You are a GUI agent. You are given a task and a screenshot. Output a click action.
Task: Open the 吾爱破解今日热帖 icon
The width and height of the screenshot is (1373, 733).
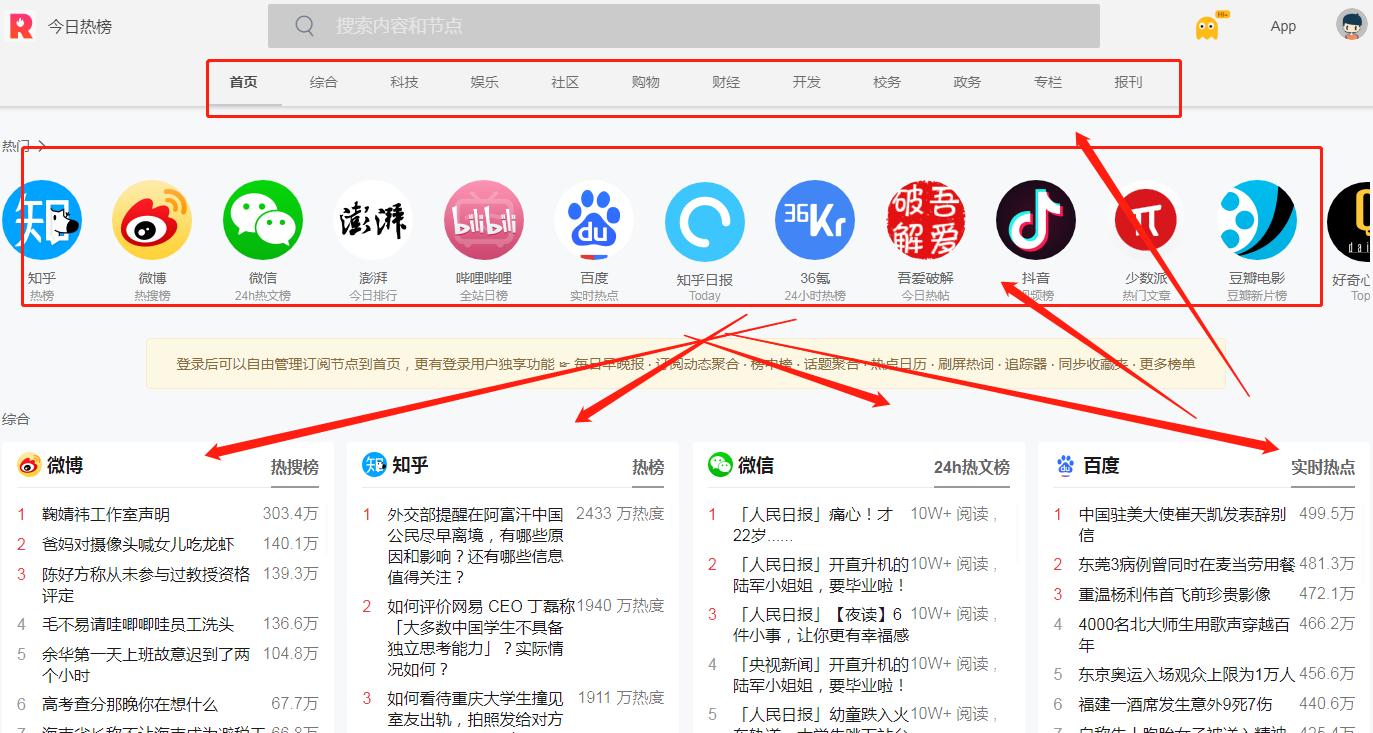pyautogui.click(x=925, y=220)
